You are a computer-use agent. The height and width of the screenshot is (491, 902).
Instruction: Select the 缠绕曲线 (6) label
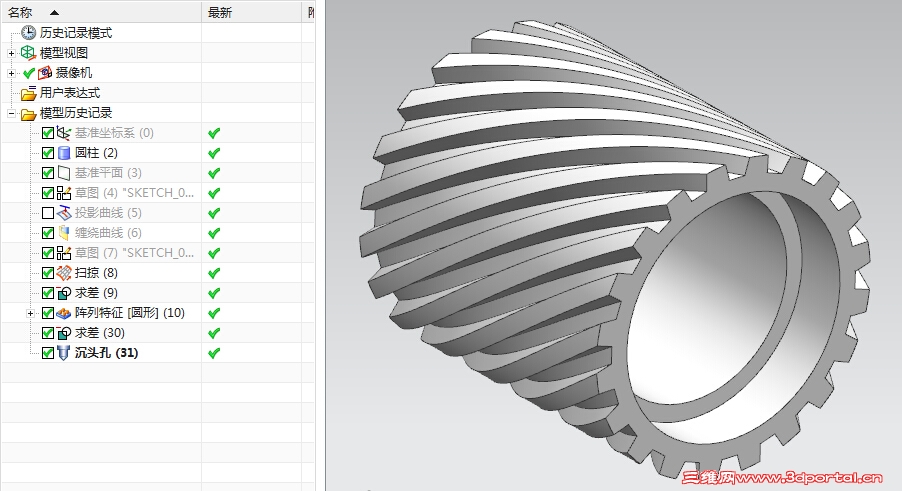pos(108,233)
